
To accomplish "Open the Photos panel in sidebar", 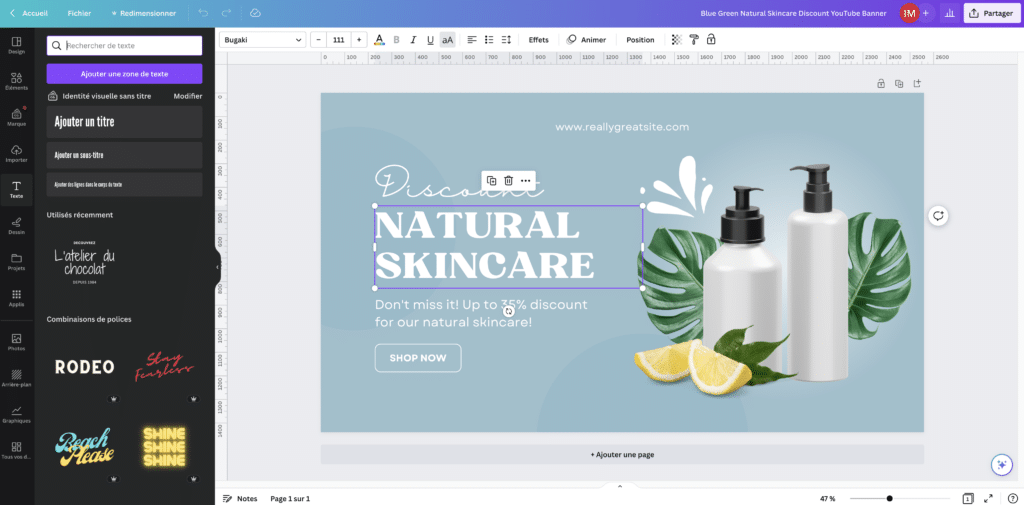I will coord(16,342).
